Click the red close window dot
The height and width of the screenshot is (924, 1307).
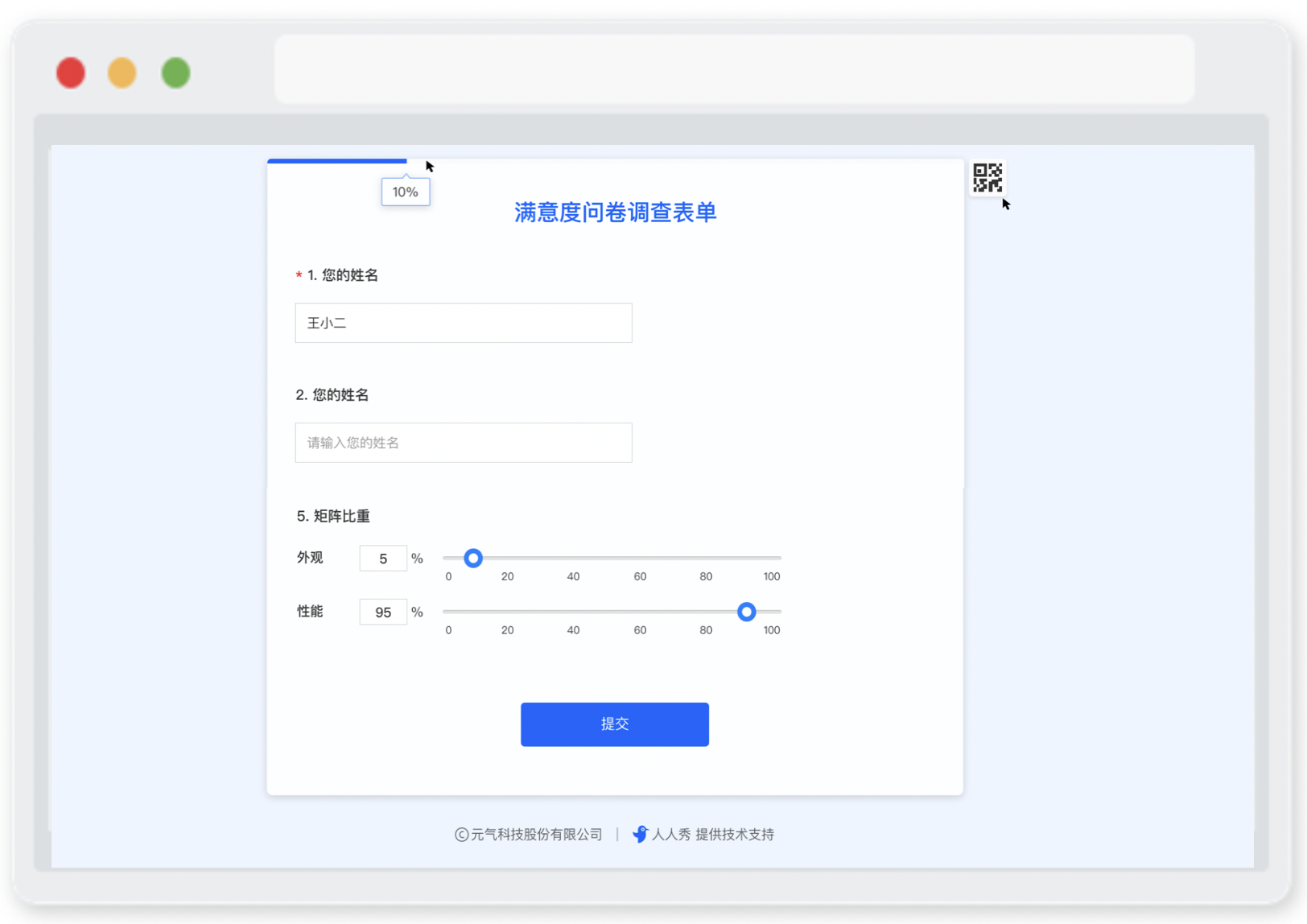pyautogui.click(x=71, y=72)
